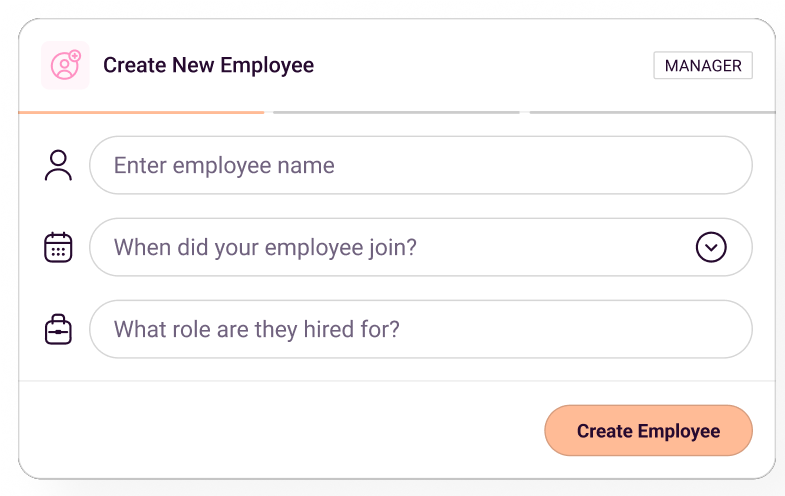The image size is (785, 496).
Task: Select the third grey progress step
Action: 652,112
